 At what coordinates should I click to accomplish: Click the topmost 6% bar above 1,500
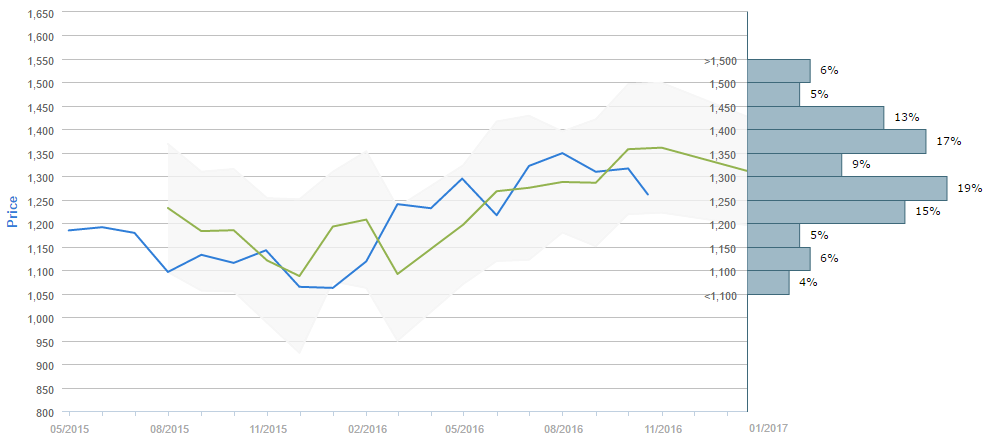click(779, 70)
